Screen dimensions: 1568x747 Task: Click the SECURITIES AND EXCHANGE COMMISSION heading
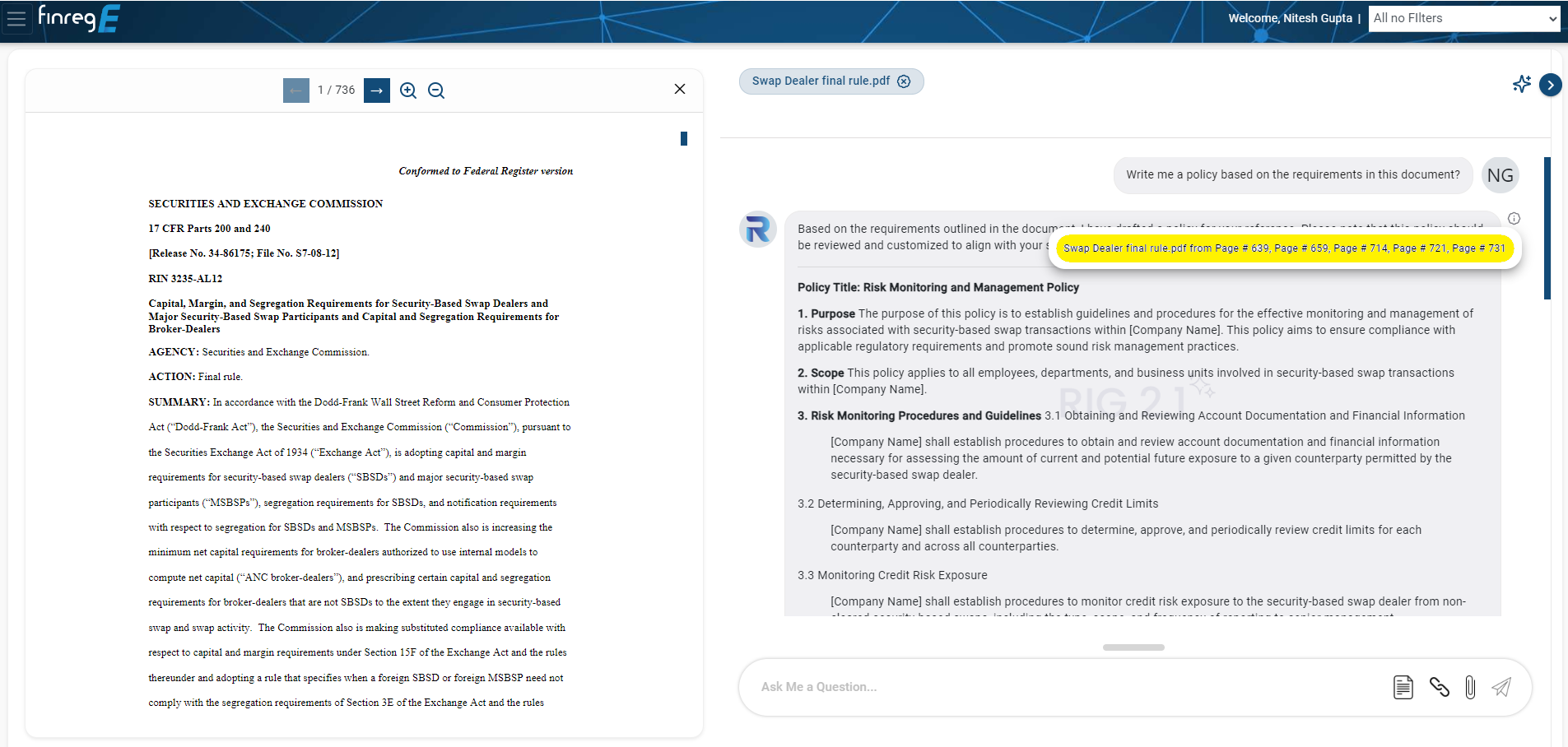[266, 204]
